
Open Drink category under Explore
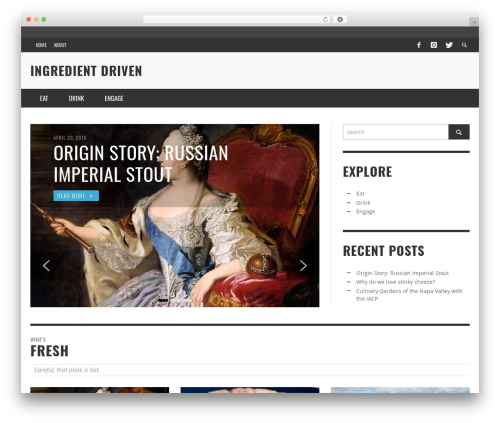[x=363, y=203]
